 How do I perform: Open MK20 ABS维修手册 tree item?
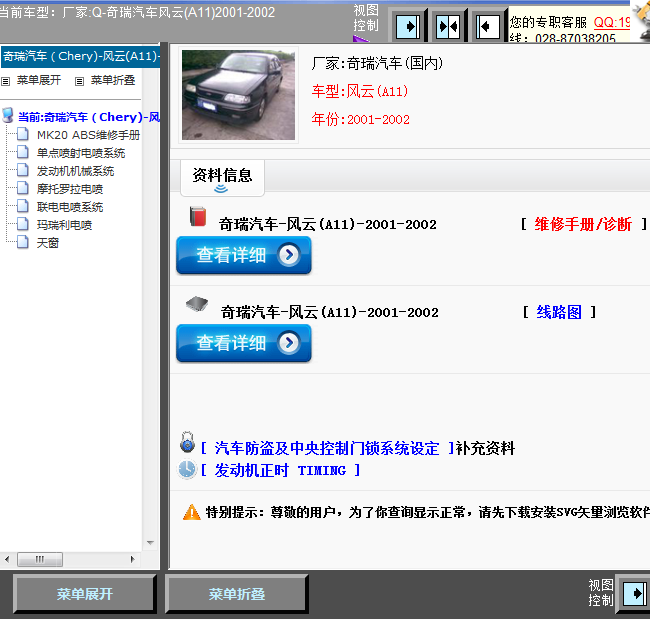click(x=88, y=135)
